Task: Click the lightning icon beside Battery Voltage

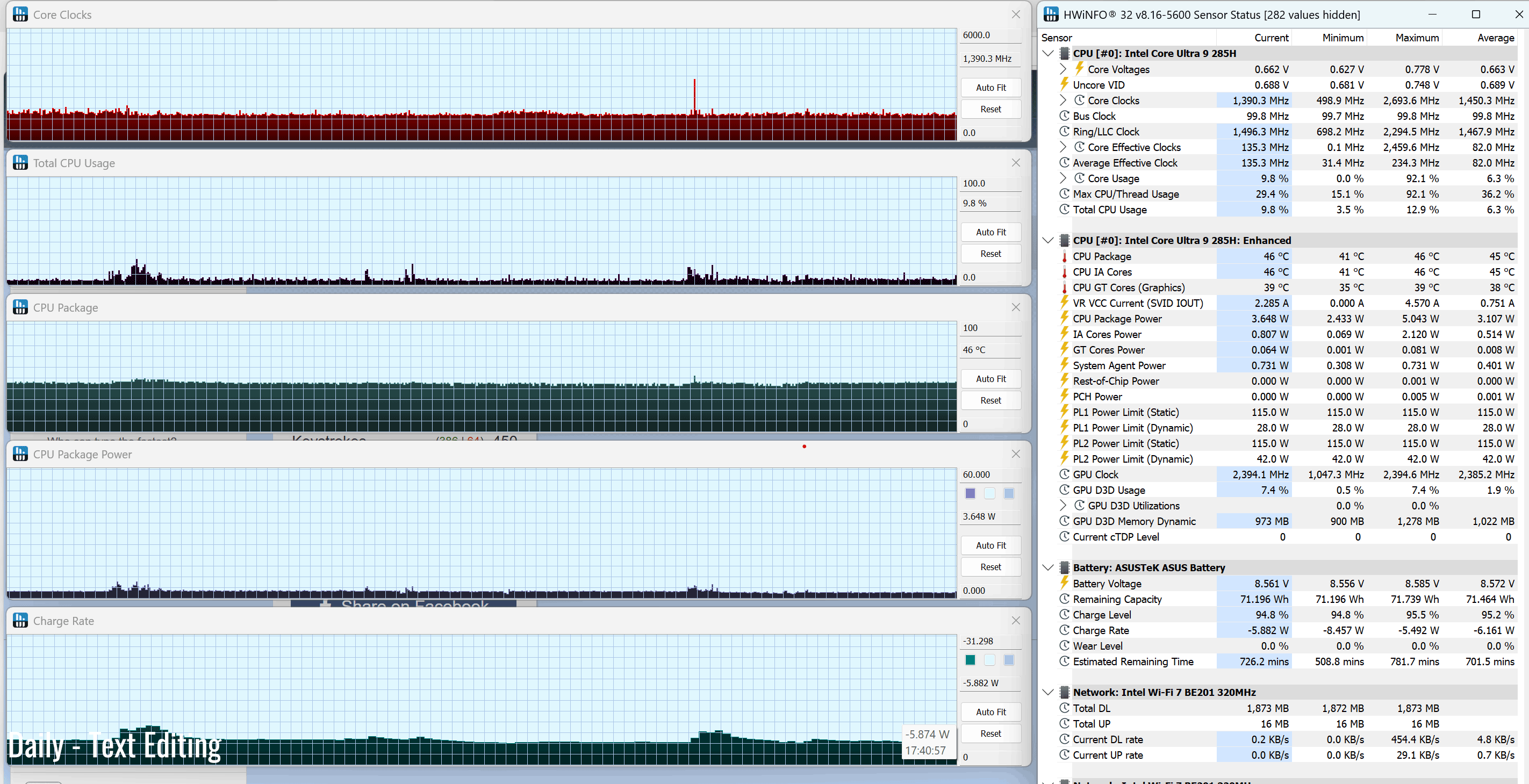Action: pyautogui.click(x=1065, y=583)
